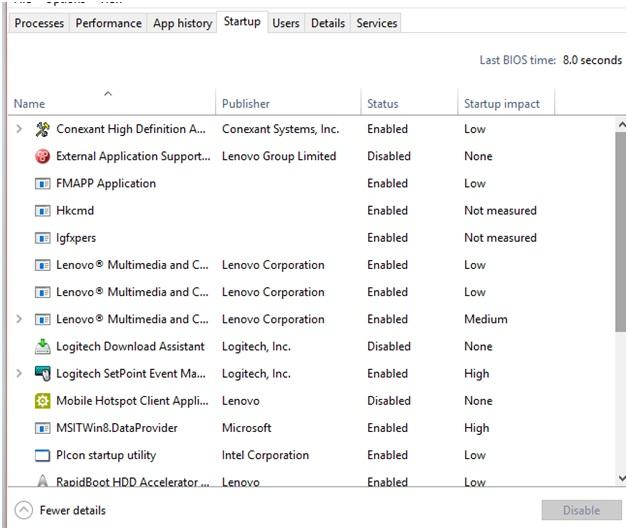Image resolution: width=628 pixels, height=530 pixels.
Task: Click the scrollbar down arrow
Action: coord(622,478)
